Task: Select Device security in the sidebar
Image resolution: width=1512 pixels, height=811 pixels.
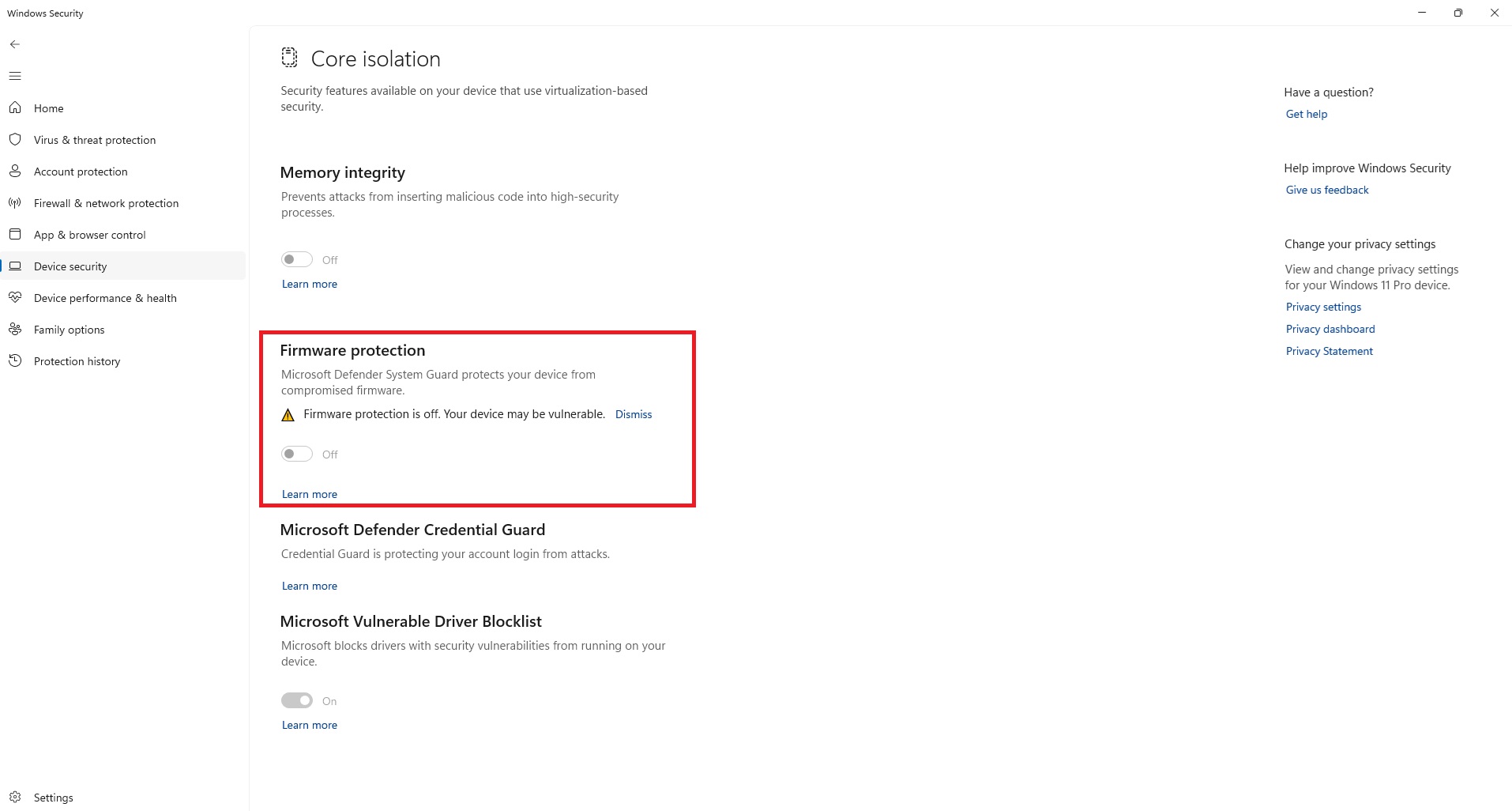Action: pyautogui.click(x=70, y=266)
